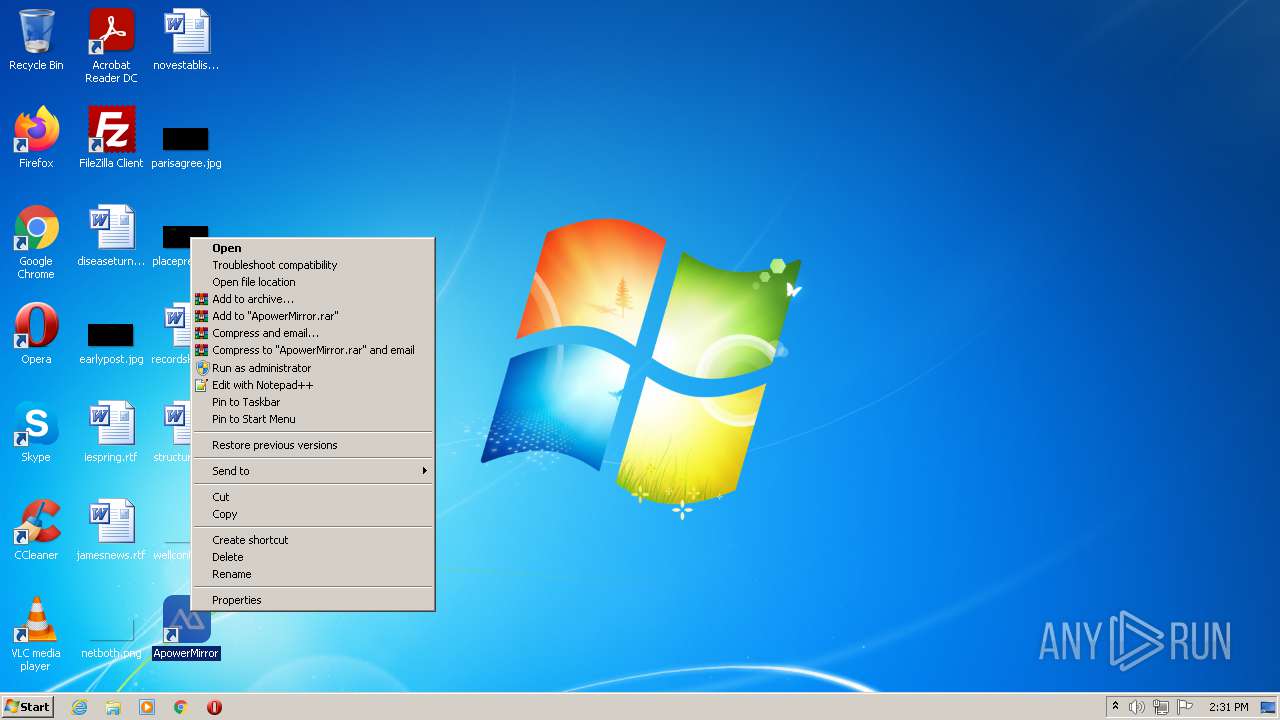
Task: Select the CCleaner desktop shortcut
Action: click(x=36, y=530)
